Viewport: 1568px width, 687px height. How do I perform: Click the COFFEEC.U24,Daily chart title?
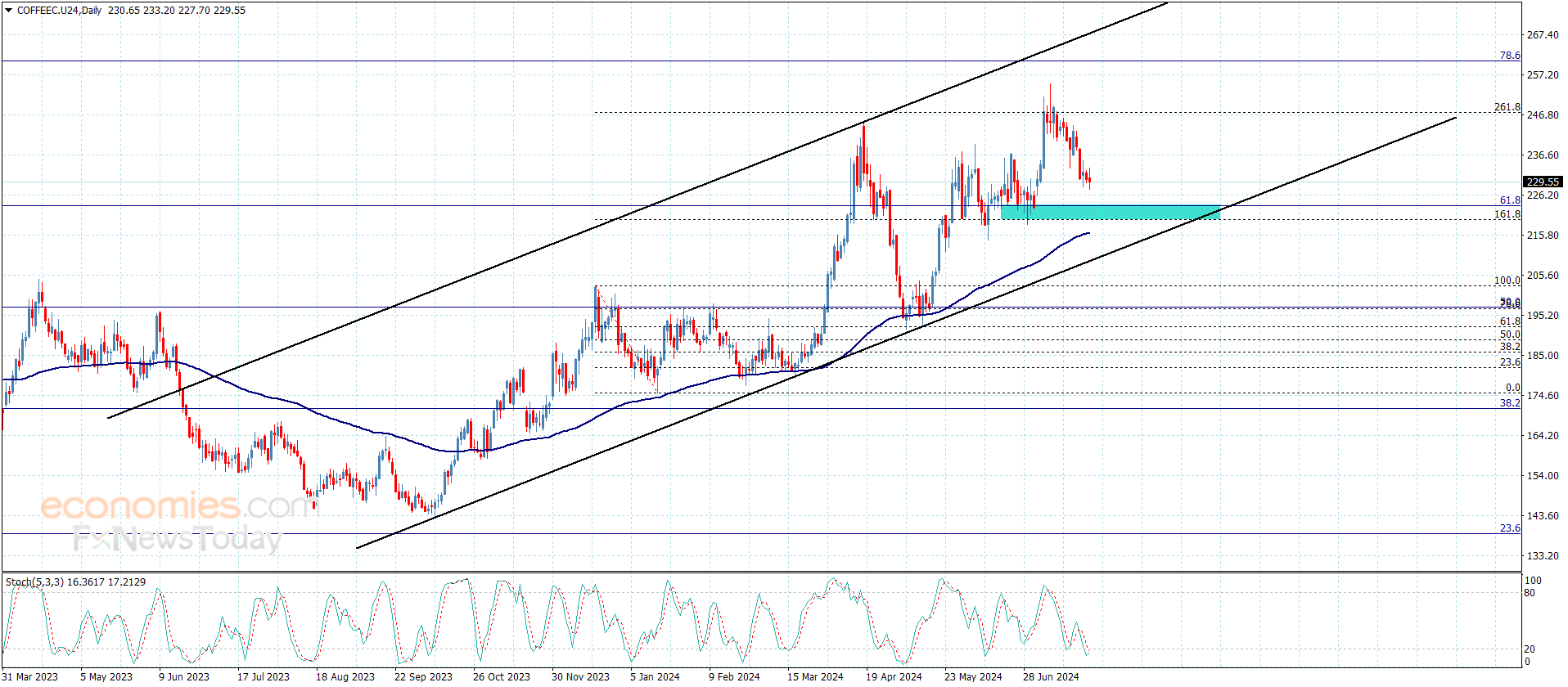coord(59,11)
